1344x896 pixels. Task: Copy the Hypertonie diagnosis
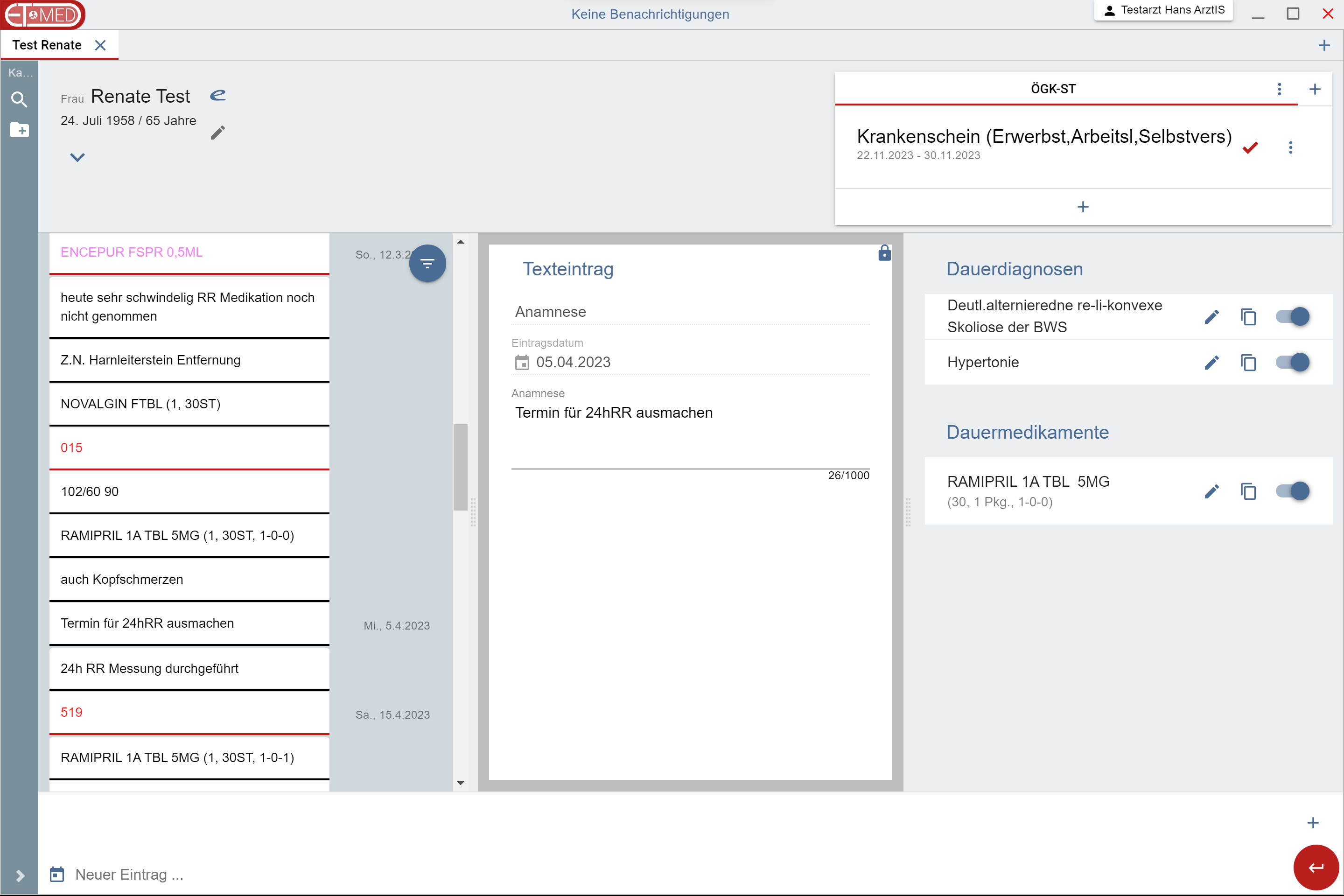(1248, 362)
